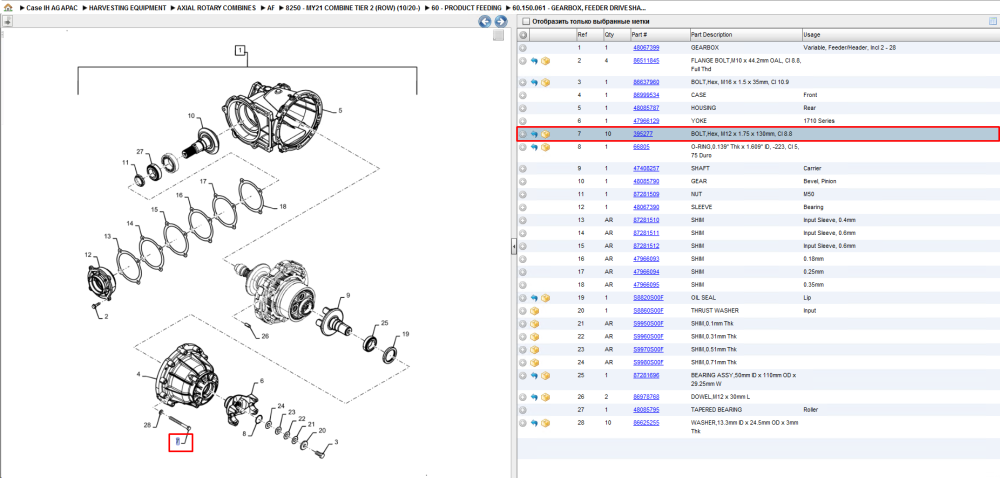Click callout 19 near the oil seal
The height and width of the screenshot is (478, 1000).
pyautogui.click(x=405, y=334)
